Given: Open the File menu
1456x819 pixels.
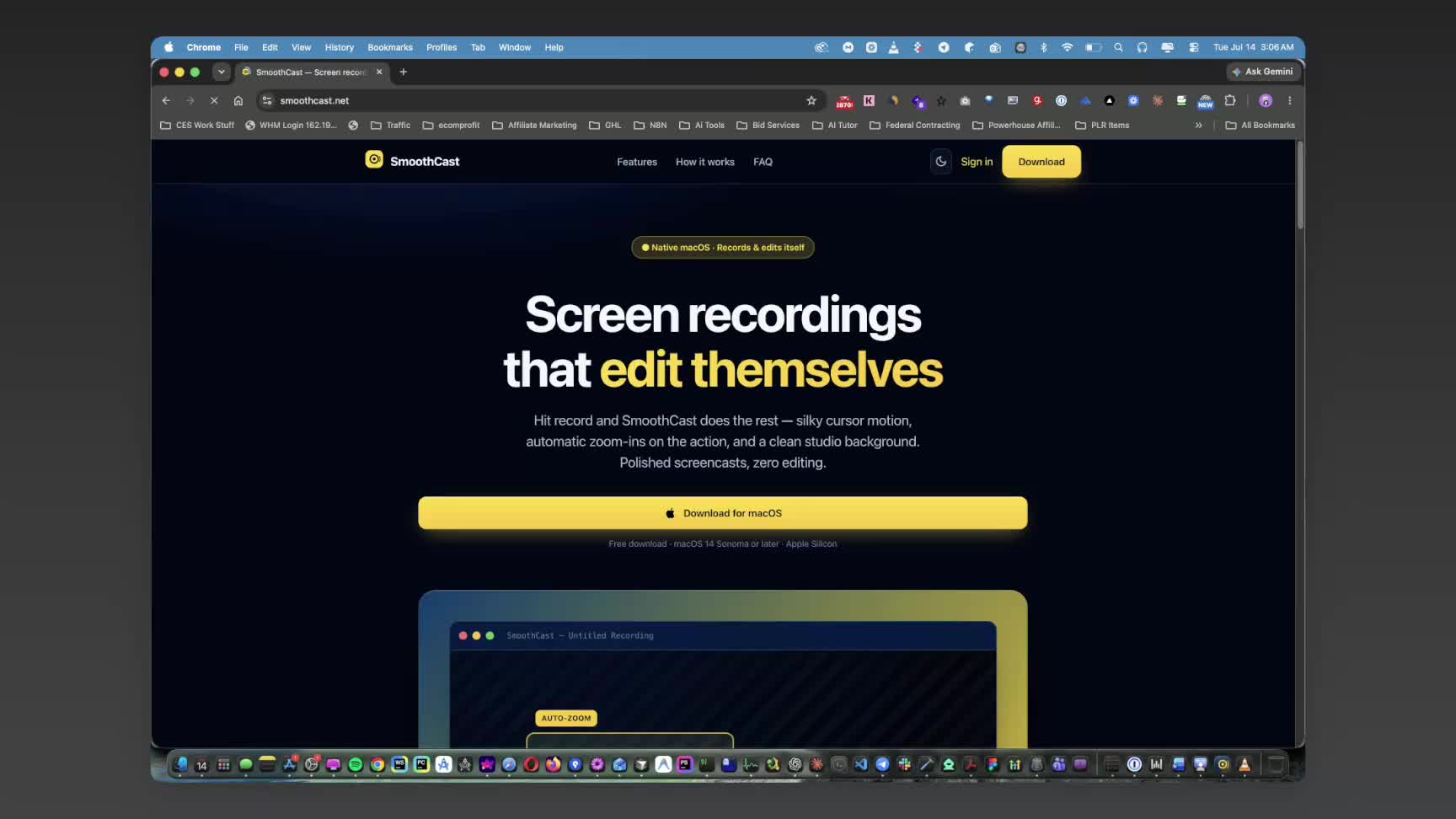Looking at the screenshot, I should coord(241,47).
